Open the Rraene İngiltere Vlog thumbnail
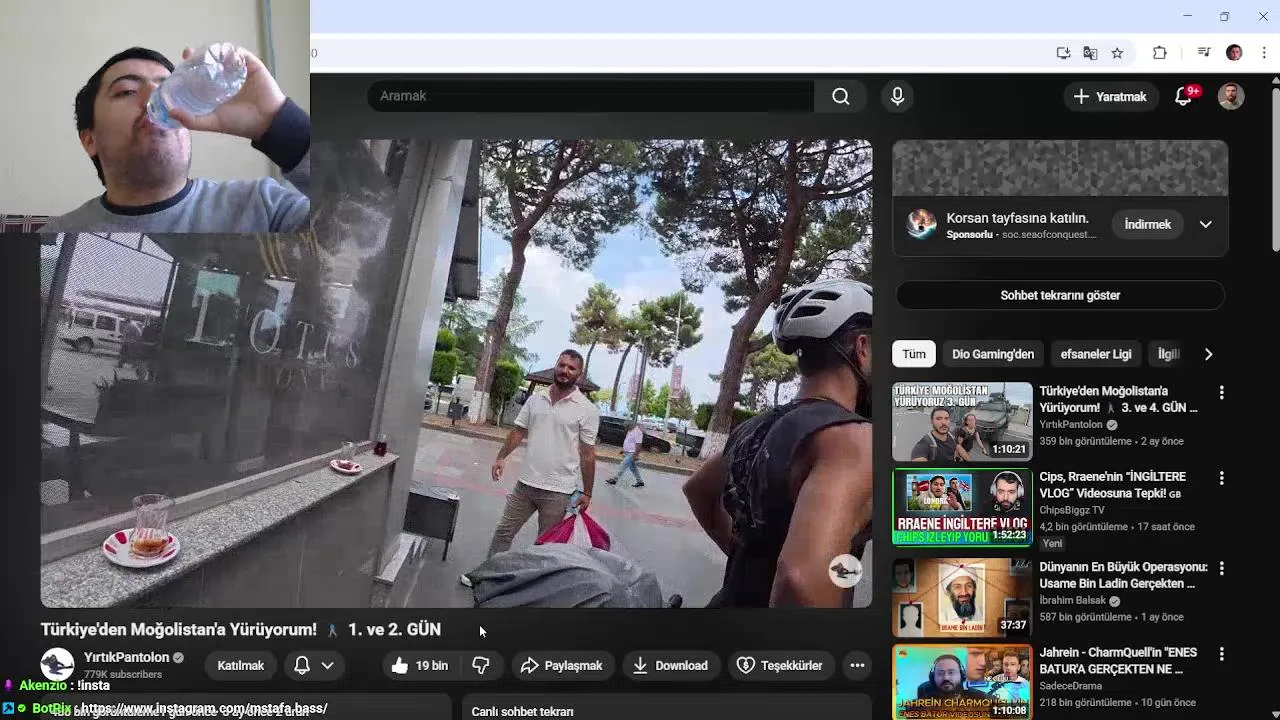This screenshot has height=720, width=1280. pos(962,507)
